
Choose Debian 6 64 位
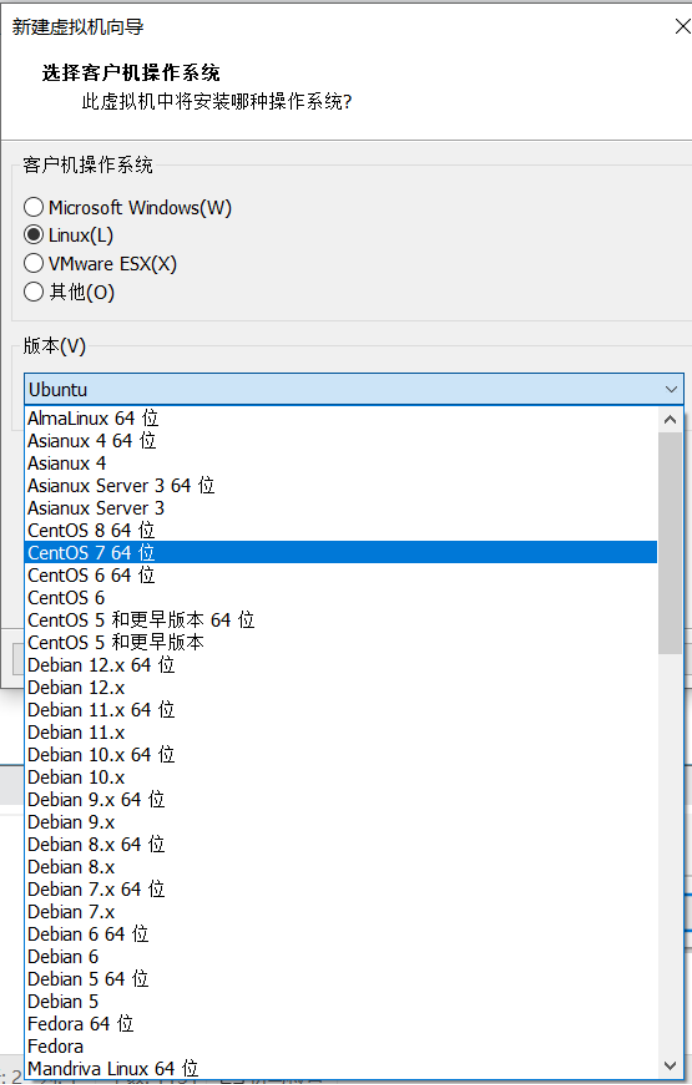click(341, 934)
